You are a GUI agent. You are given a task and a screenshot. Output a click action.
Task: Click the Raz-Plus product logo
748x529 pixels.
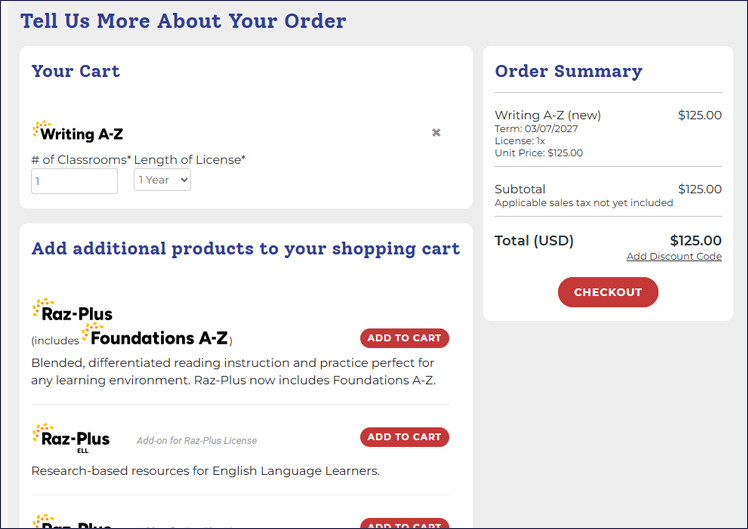coord(72,311)
